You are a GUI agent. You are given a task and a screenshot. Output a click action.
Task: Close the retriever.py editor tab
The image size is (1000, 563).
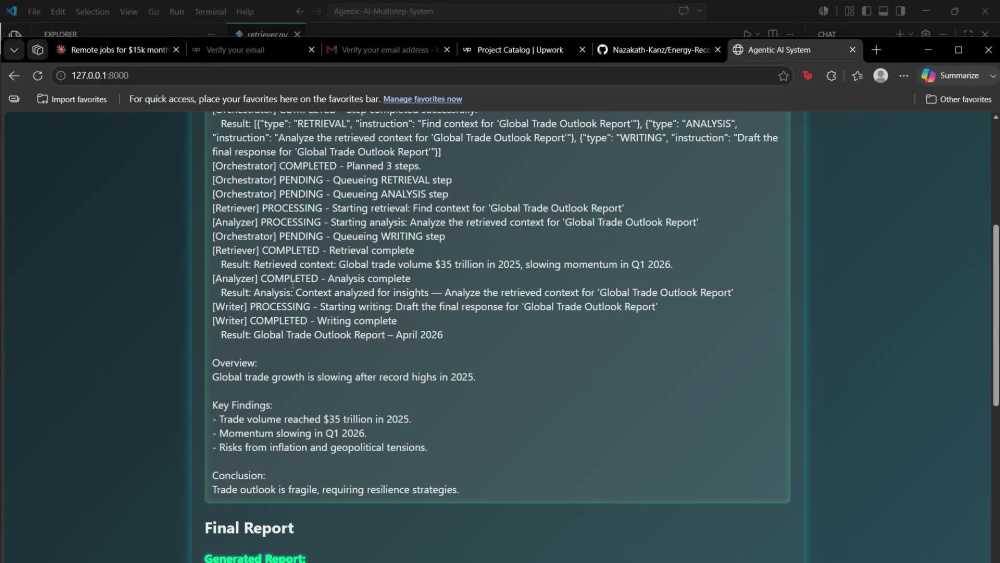point(297,34)
